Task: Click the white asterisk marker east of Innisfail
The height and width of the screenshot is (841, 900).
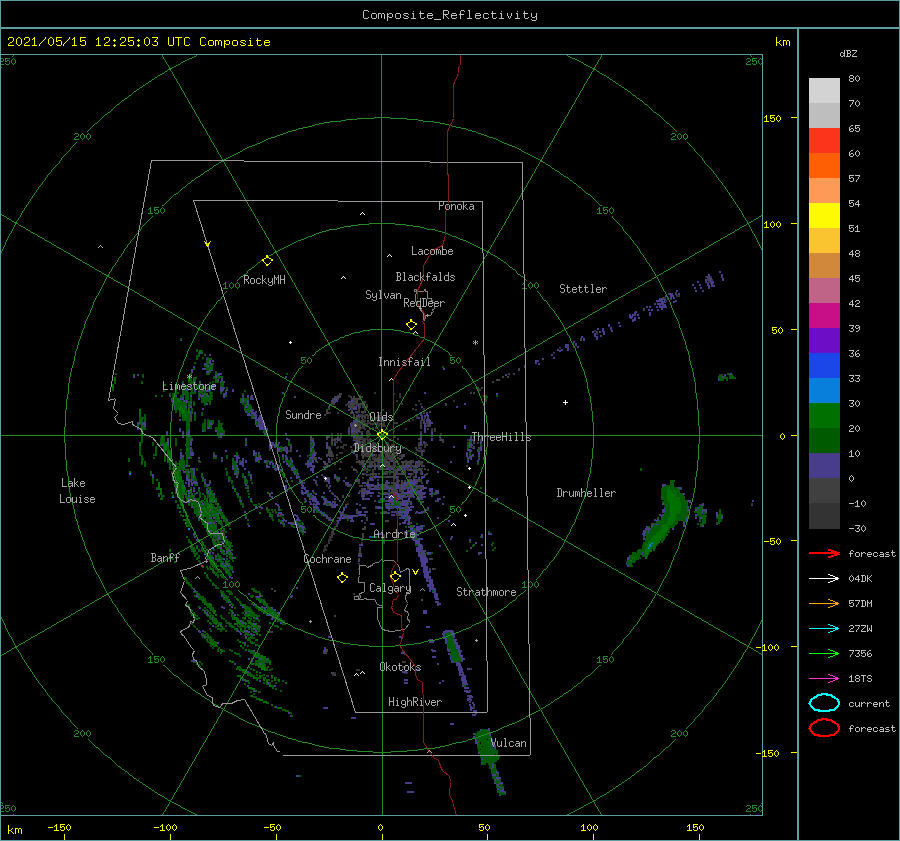Action: coord(475,343)
